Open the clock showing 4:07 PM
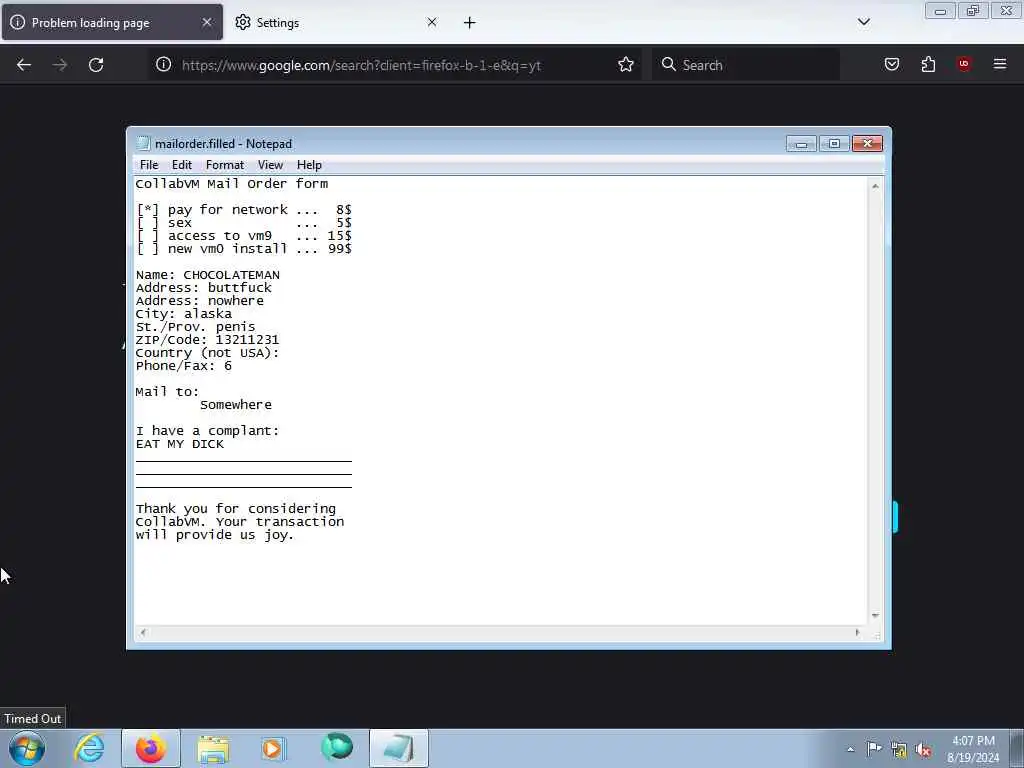Image resolution: width=1024 pixels, height=768 pixels. [973, 749]
